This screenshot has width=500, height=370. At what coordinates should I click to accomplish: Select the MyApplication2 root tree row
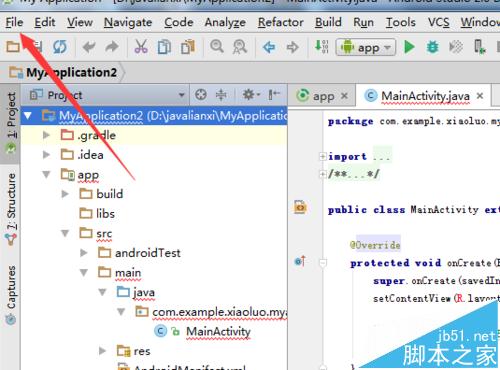[x=154, y=116]
